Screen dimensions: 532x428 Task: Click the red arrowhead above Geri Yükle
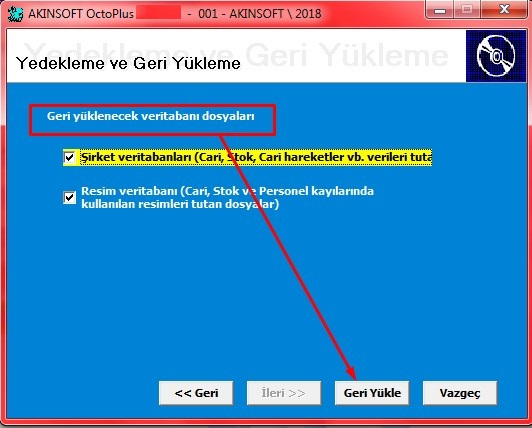(352, 373)
